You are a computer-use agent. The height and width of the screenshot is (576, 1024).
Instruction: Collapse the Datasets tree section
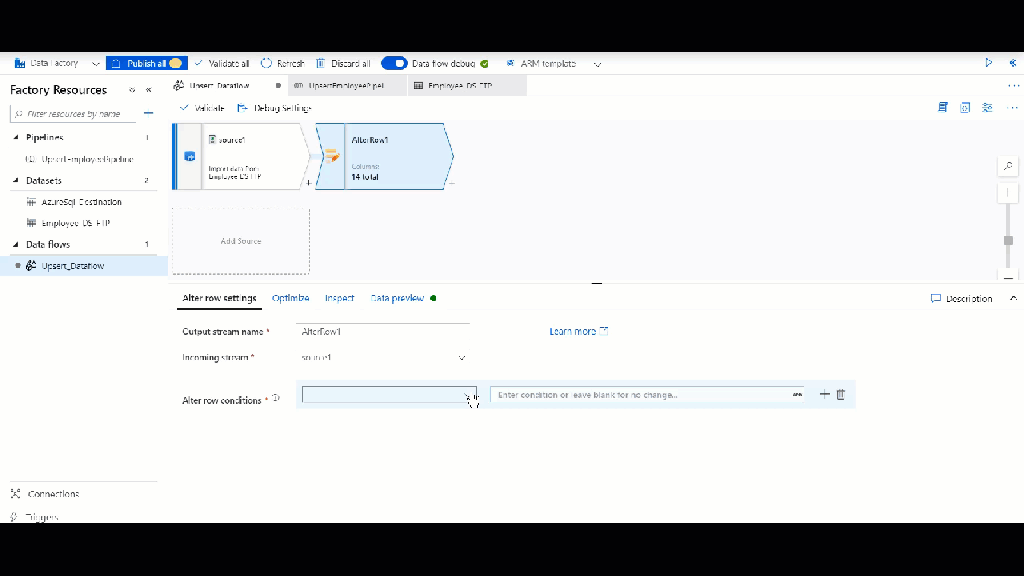(x=16, y=180)
